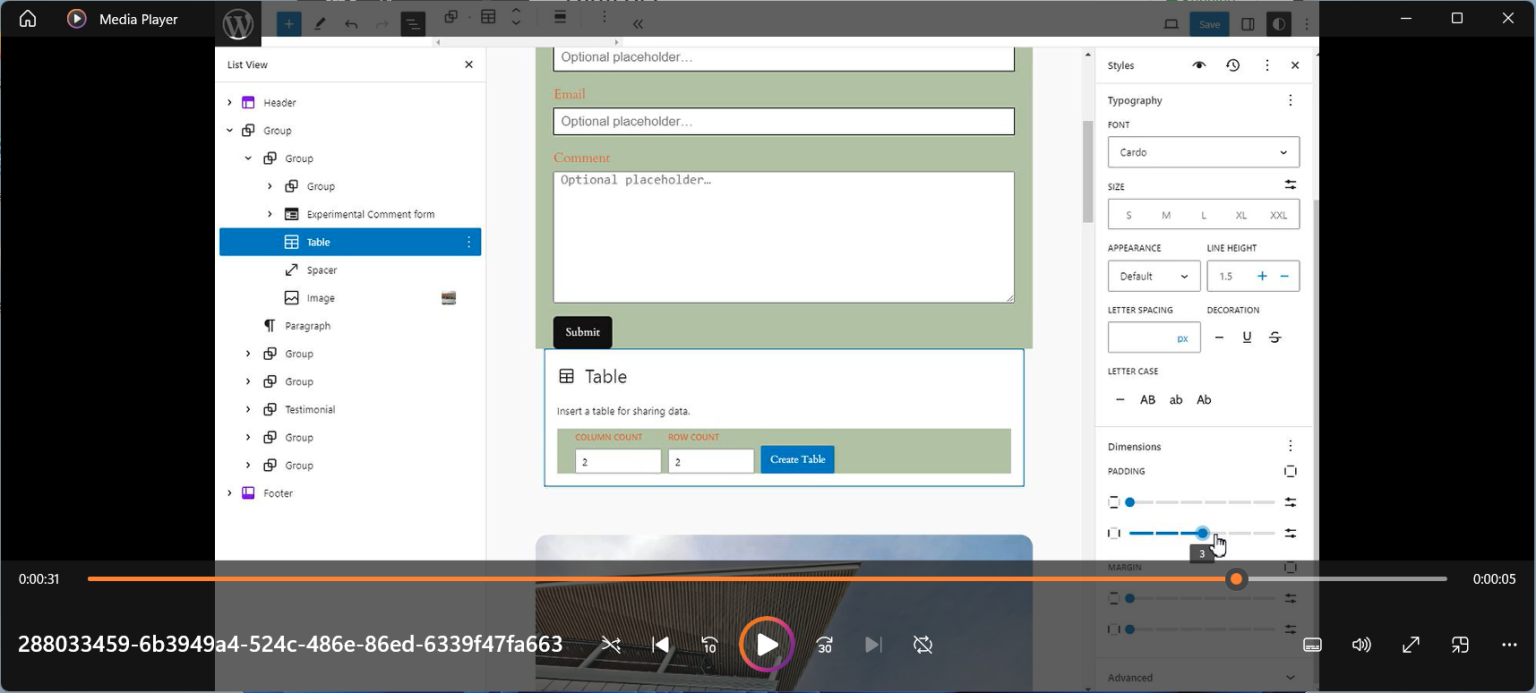Toggle Style Book eye icon

(1199, 65)
